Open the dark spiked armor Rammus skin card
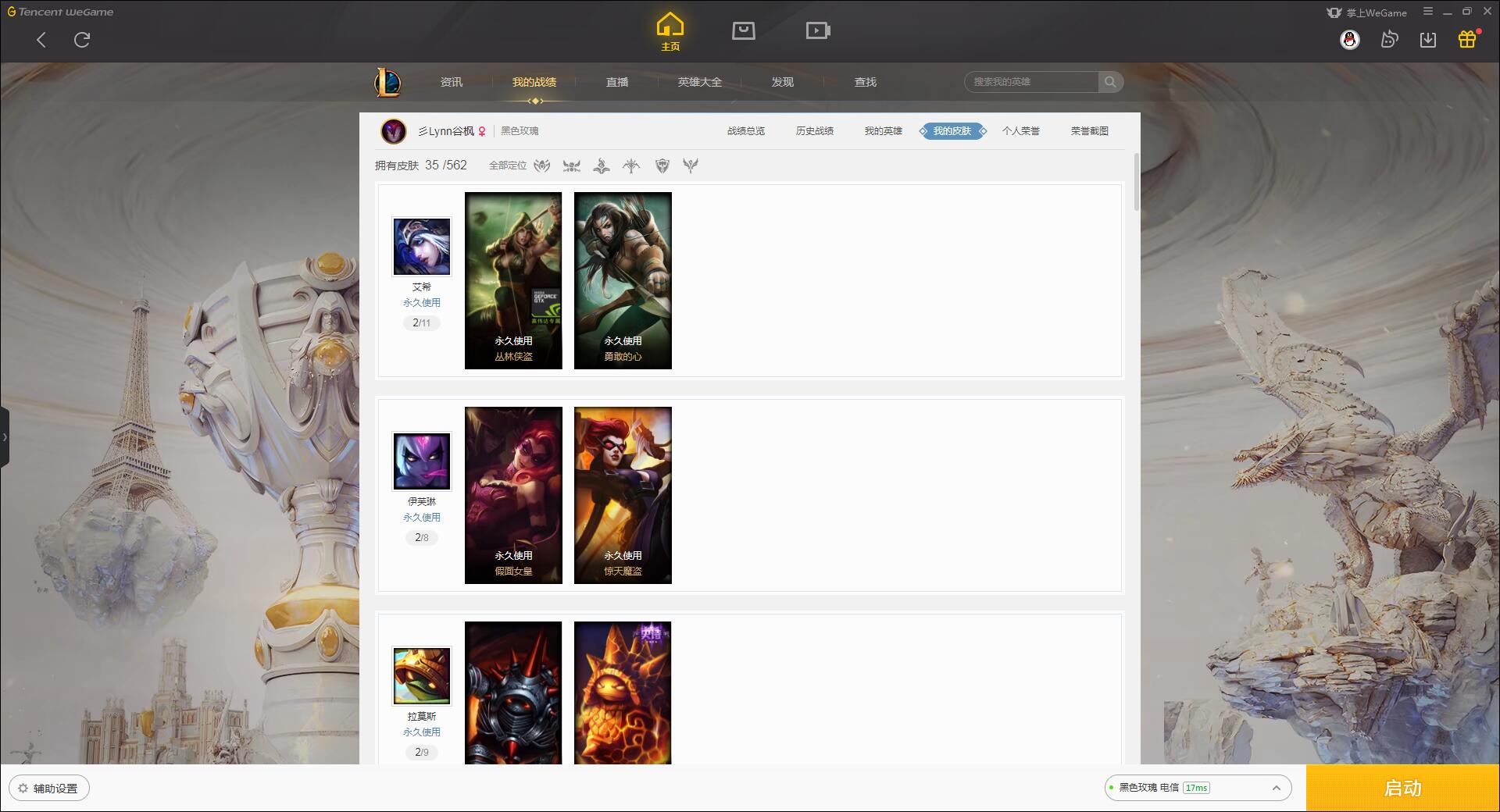 (x=513, y=693)
